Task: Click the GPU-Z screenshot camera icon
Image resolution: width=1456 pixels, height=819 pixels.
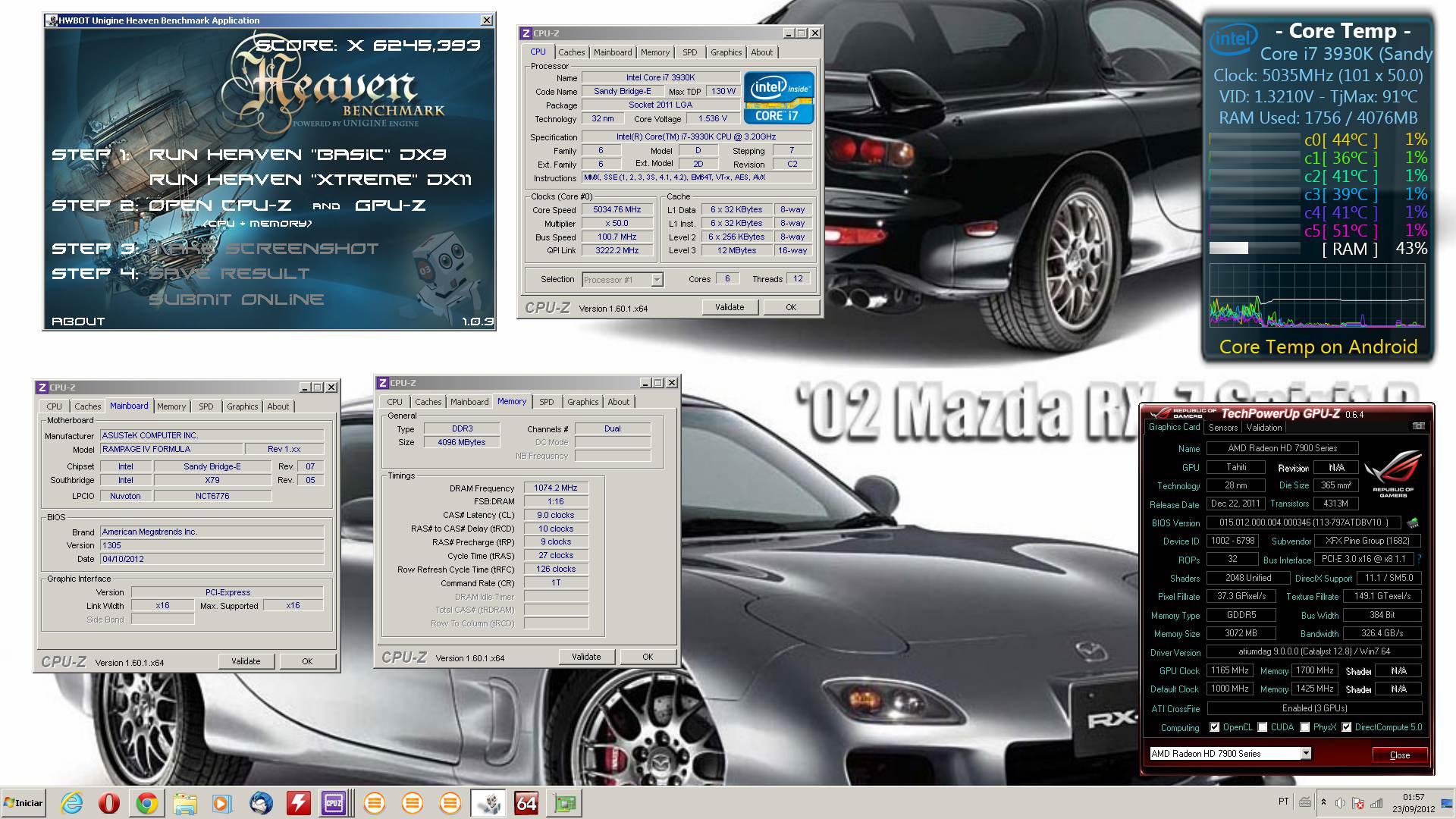Action: pyautogui.click(x=1418, y=426)
